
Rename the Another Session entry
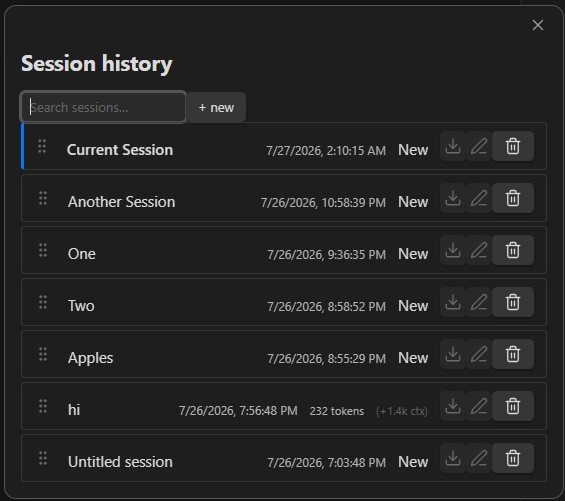tap(479, 198)
